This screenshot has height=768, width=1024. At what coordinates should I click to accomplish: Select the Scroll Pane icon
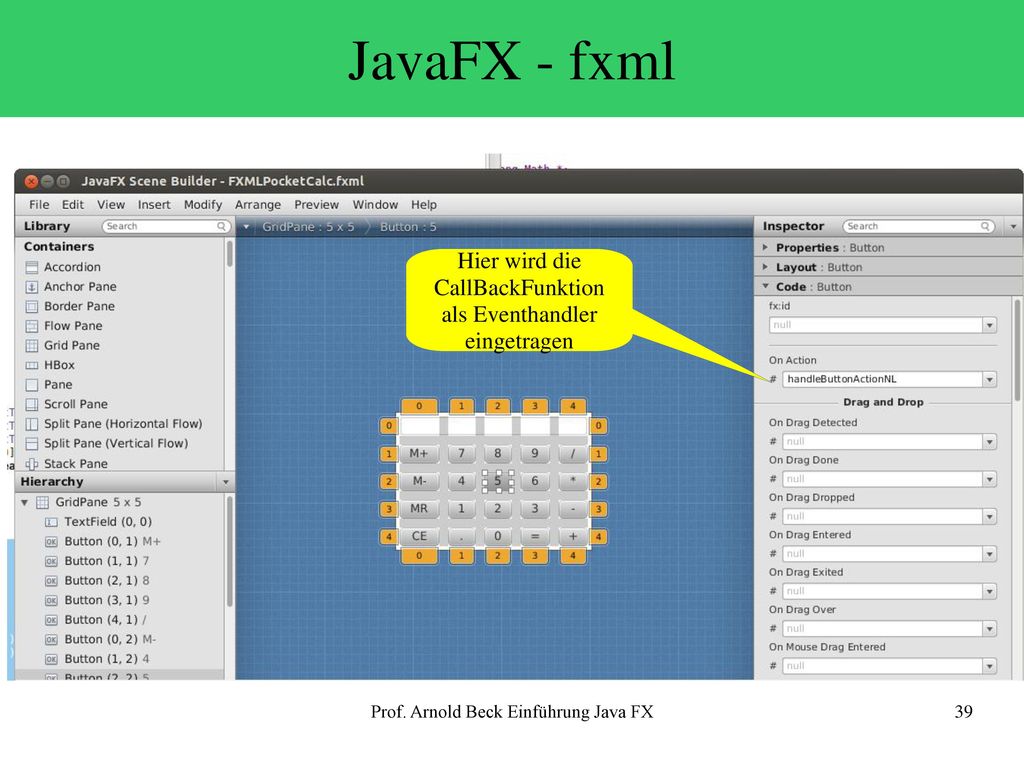31,404
